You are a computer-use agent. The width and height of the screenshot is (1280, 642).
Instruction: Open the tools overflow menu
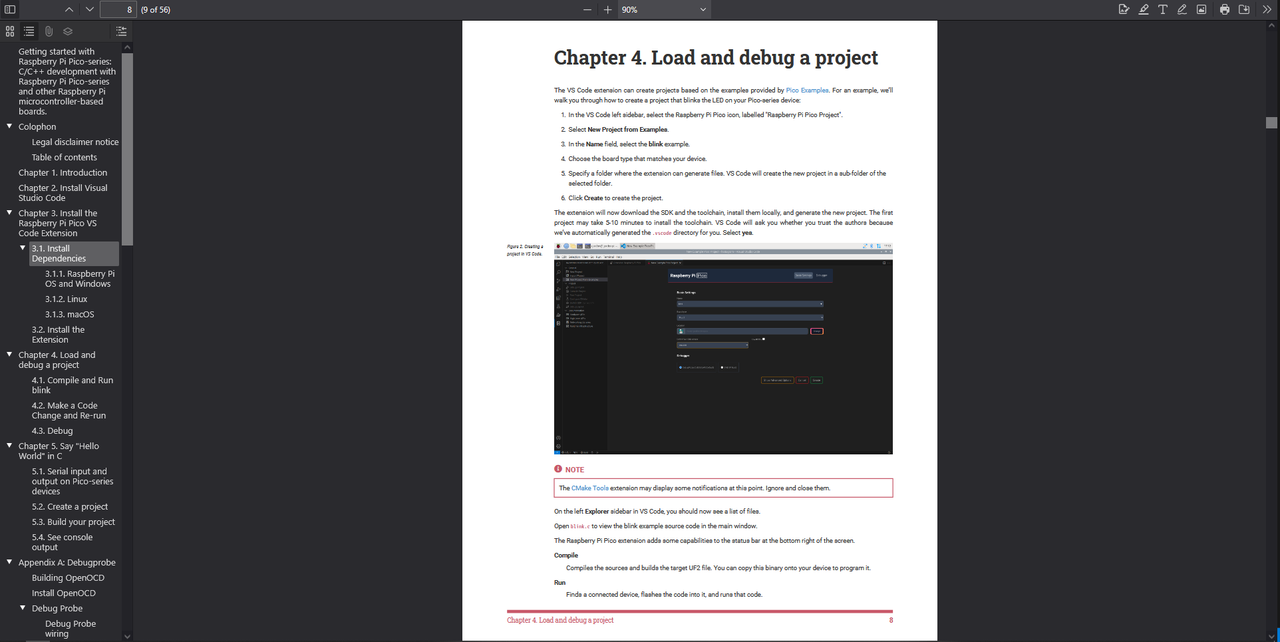click(1268, 9)
